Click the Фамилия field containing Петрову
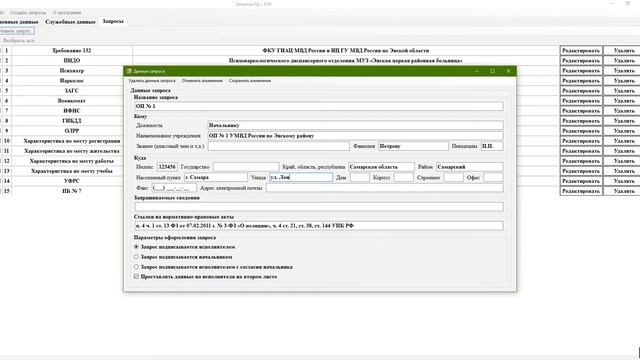 point(413,146)
